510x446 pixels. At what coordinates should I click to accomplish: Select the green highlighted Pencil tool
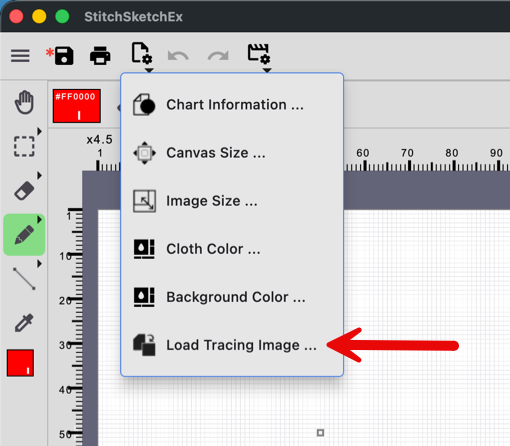[24, 235]
